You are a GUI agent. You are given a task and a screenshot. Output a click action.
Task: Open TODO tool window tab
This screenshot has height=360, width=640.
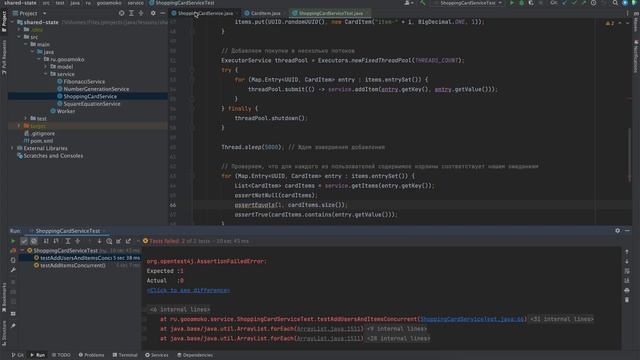(x=61, y=355)
